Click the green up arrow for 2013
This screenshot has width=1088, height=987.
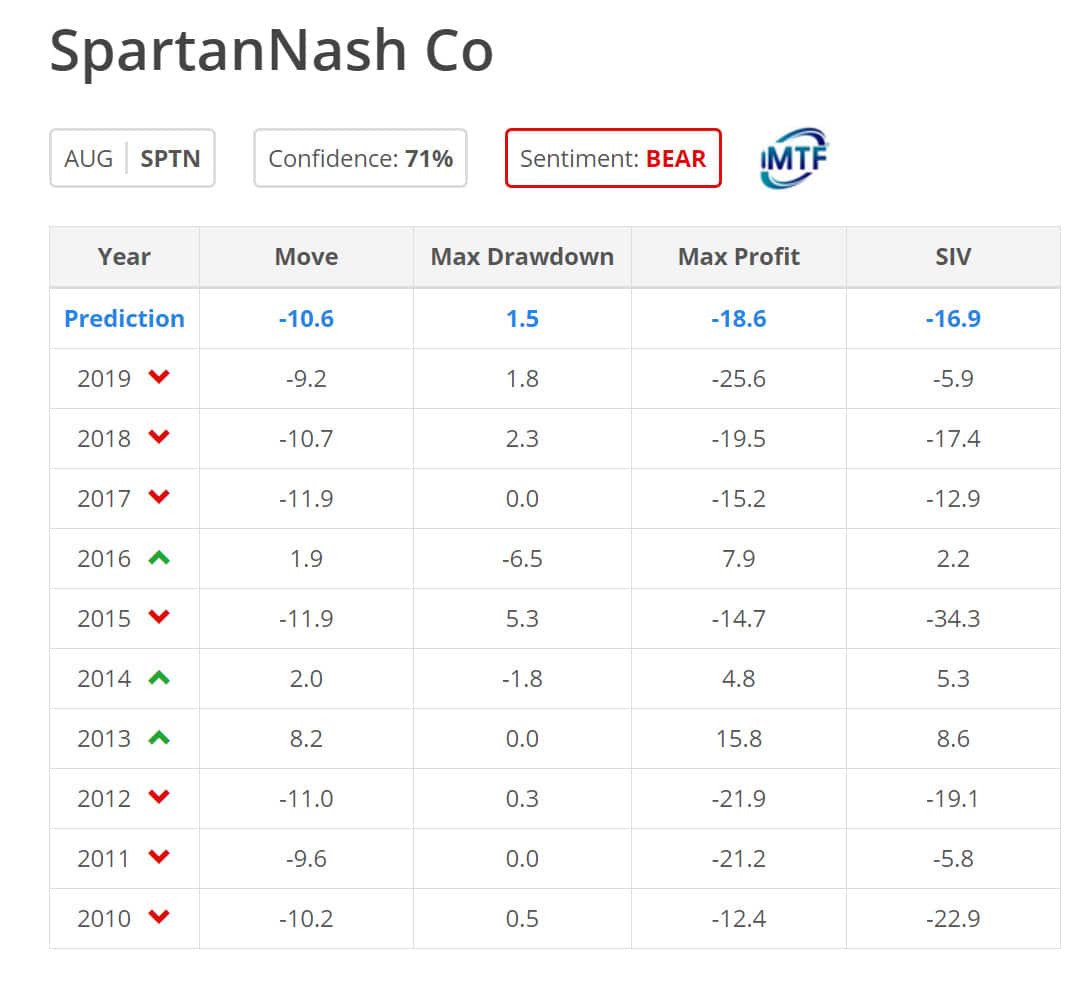tap(159, 737)
